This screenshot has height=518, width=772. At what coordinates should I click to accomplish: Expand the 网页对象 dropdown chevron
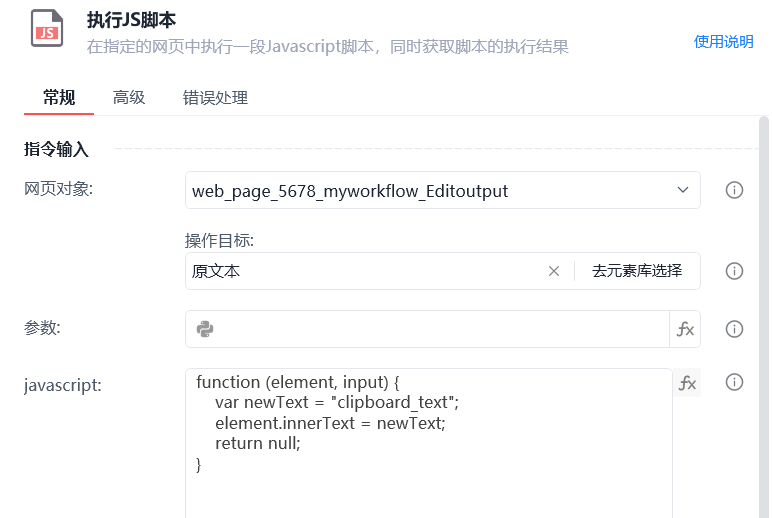coord(683,190)
